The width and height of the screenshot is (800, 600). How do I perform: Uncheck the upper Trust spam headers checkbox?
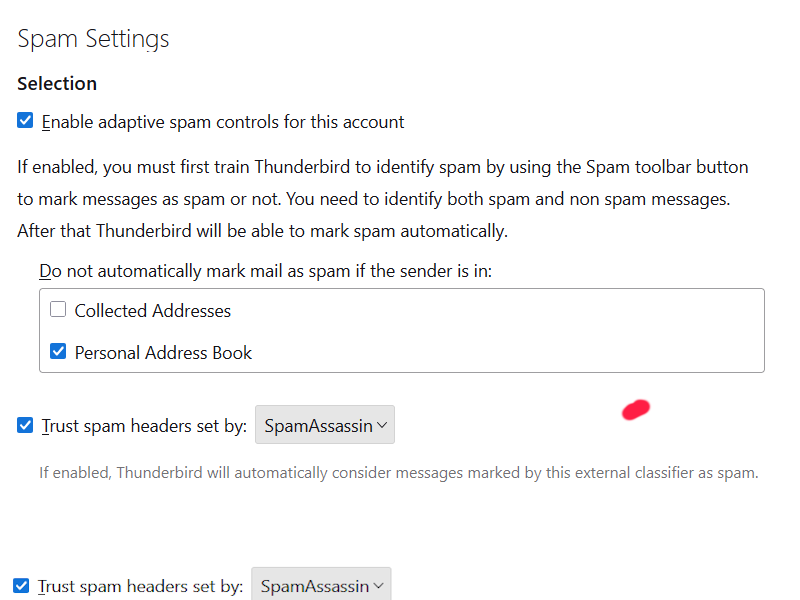[26, 425]
